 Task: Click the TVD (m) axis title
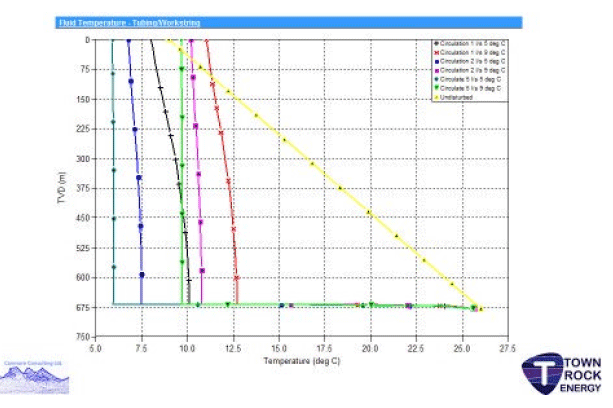point(61,188)
